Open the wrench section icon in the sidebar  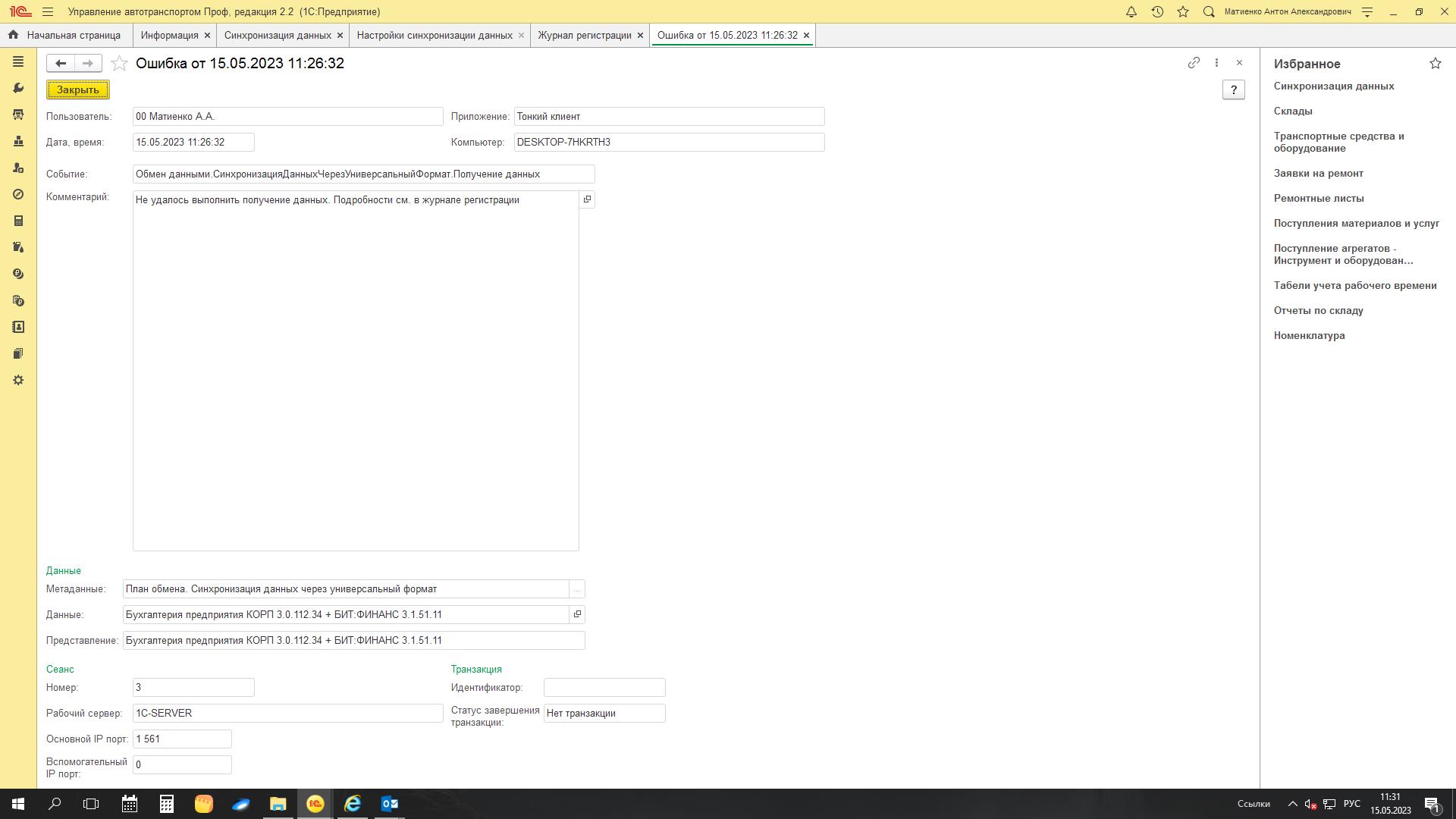click(18, 89)
